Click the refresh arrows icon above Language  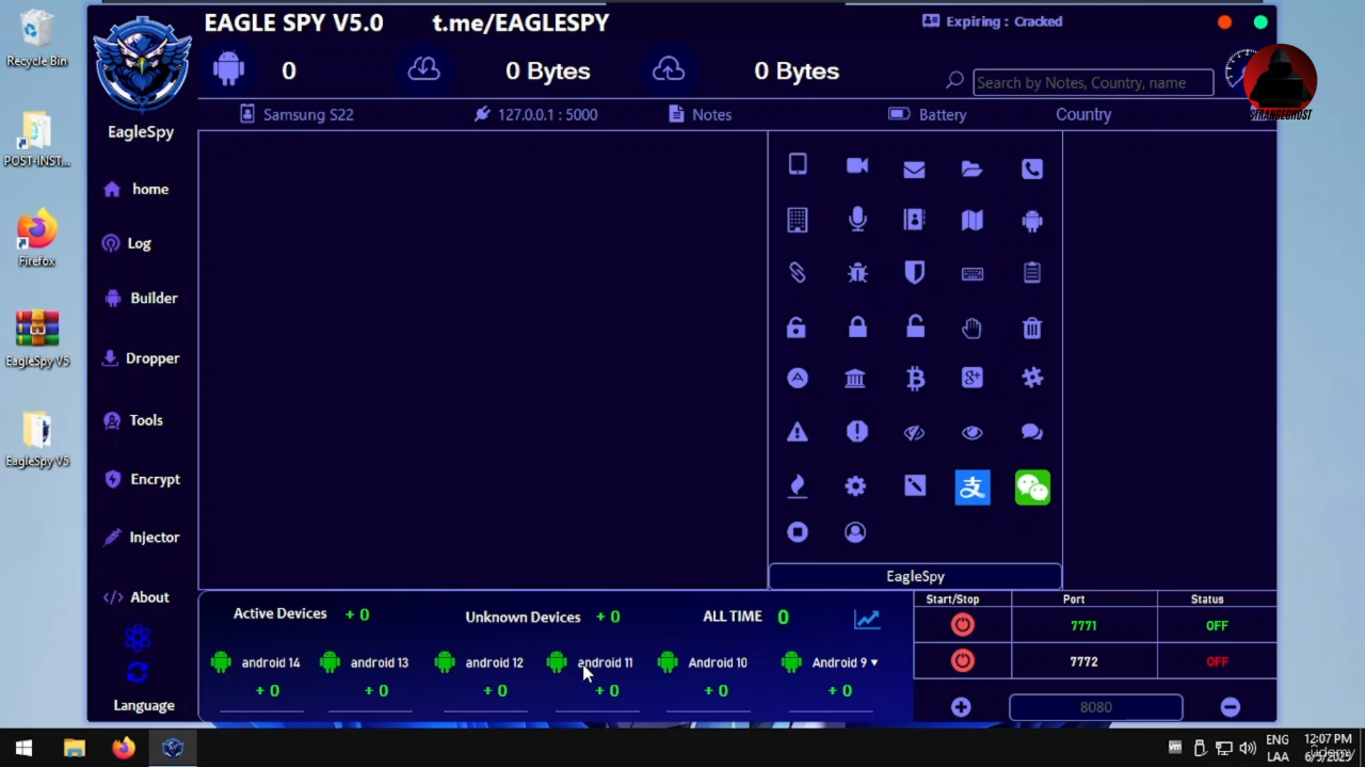tap(138, 673)
